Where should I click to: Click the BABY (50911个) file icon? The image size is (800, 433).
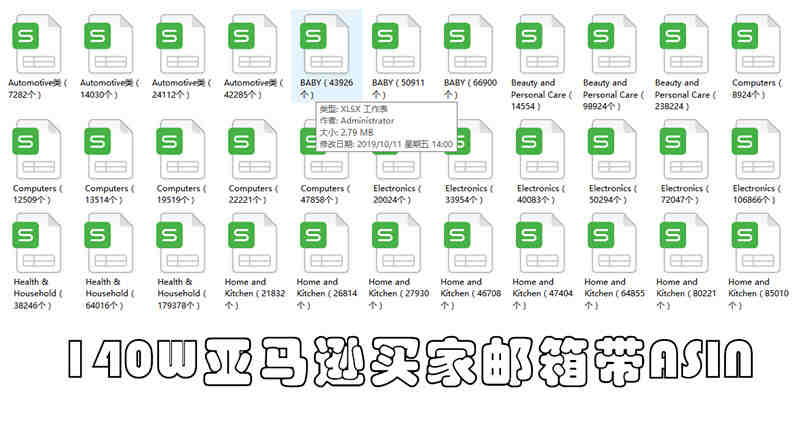pyautogui.click(x=396, y=44)
